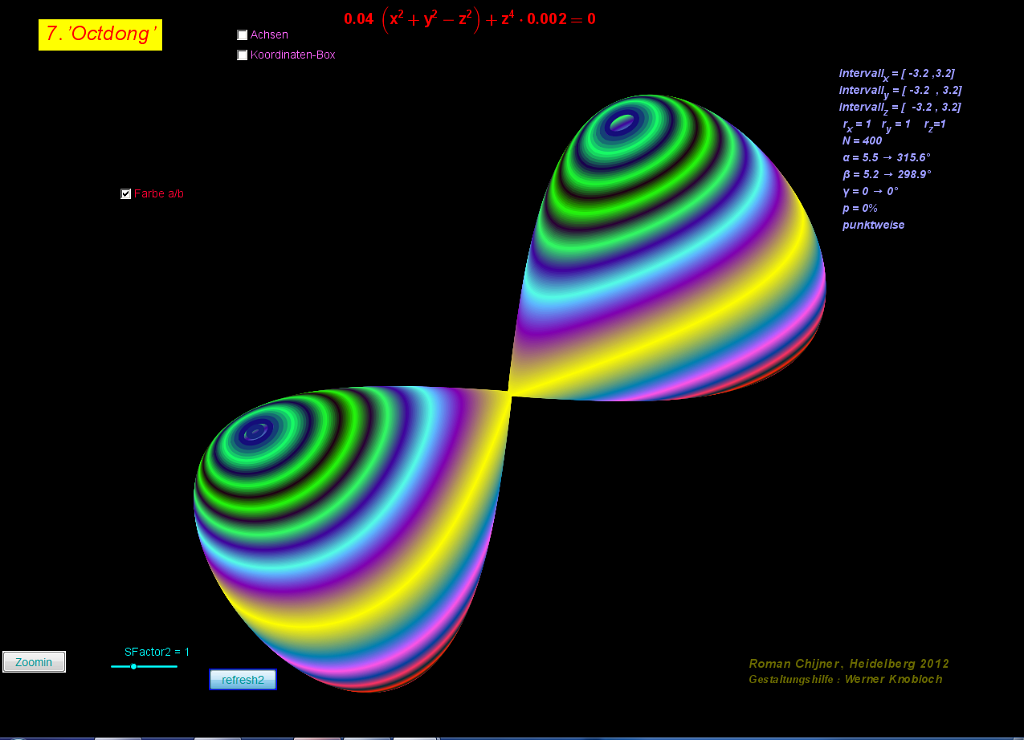
Task: Select the Intervall y range text
Action: (x=899, y=90)
